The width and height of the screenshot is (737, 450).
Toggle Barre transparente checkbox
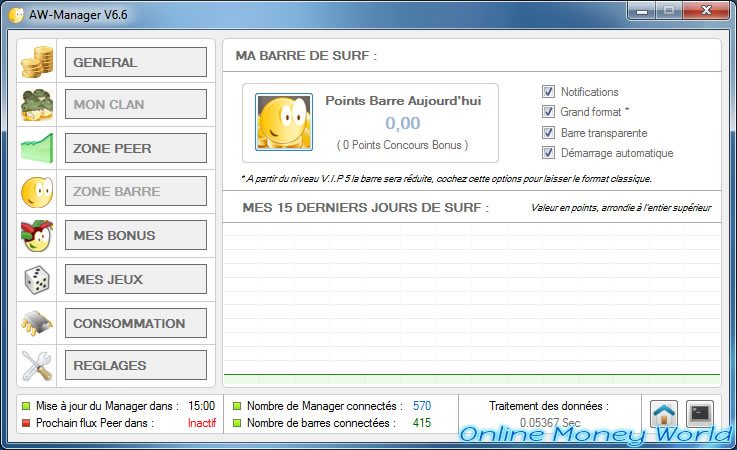[x=548, y=133]
